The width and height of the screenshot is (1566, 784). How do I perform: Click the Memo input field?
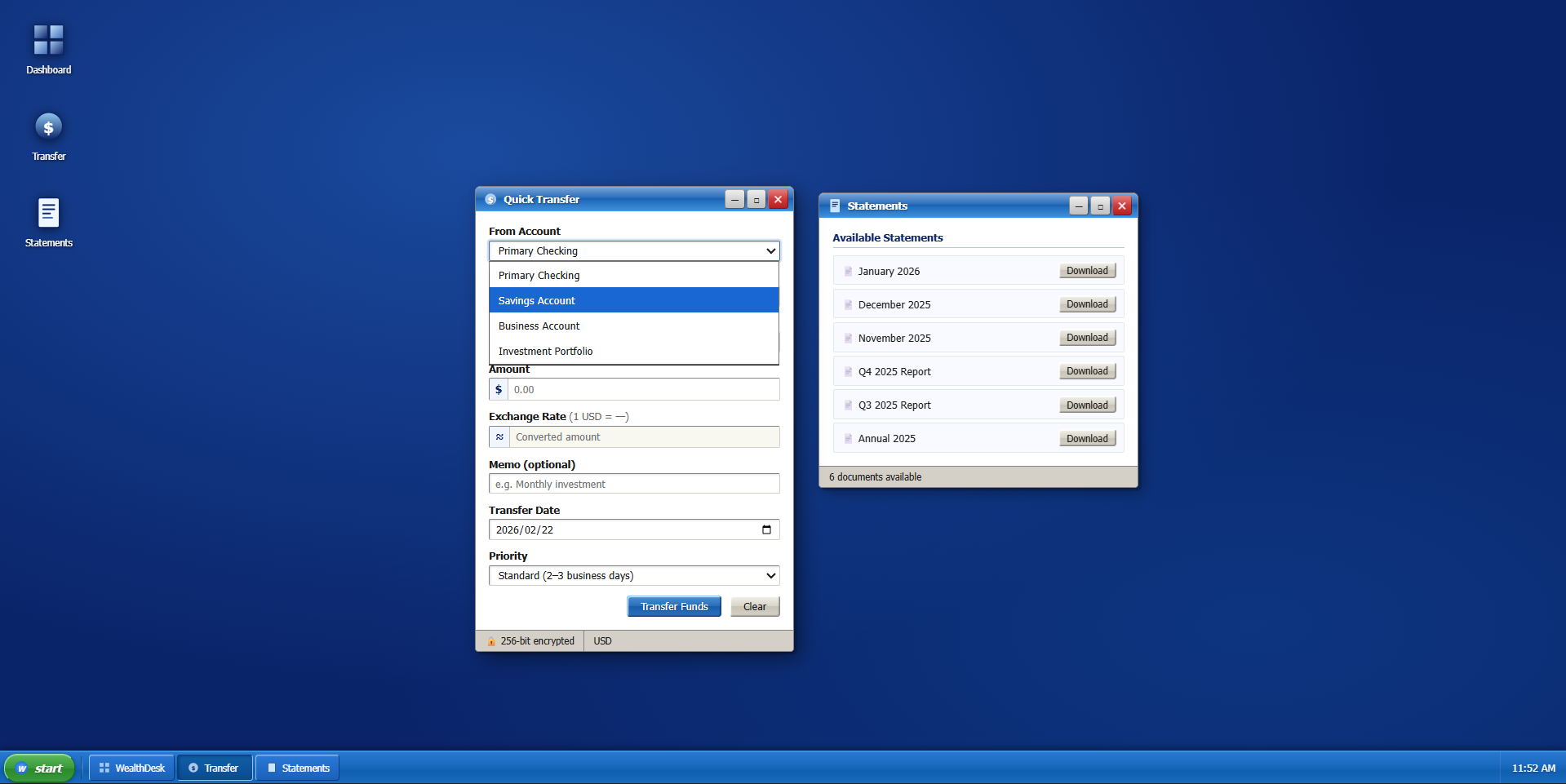(x=634, y=483)
